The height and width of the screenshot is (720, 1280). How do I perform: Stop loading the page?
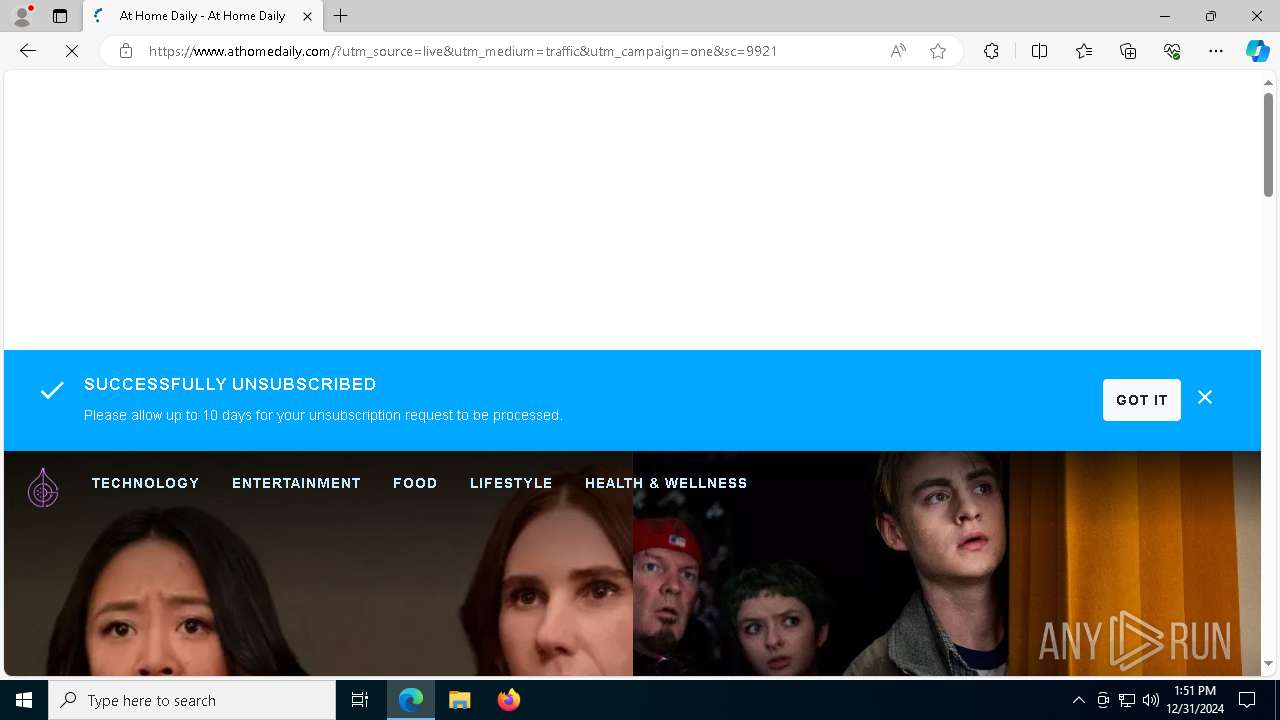click(72, 51)
